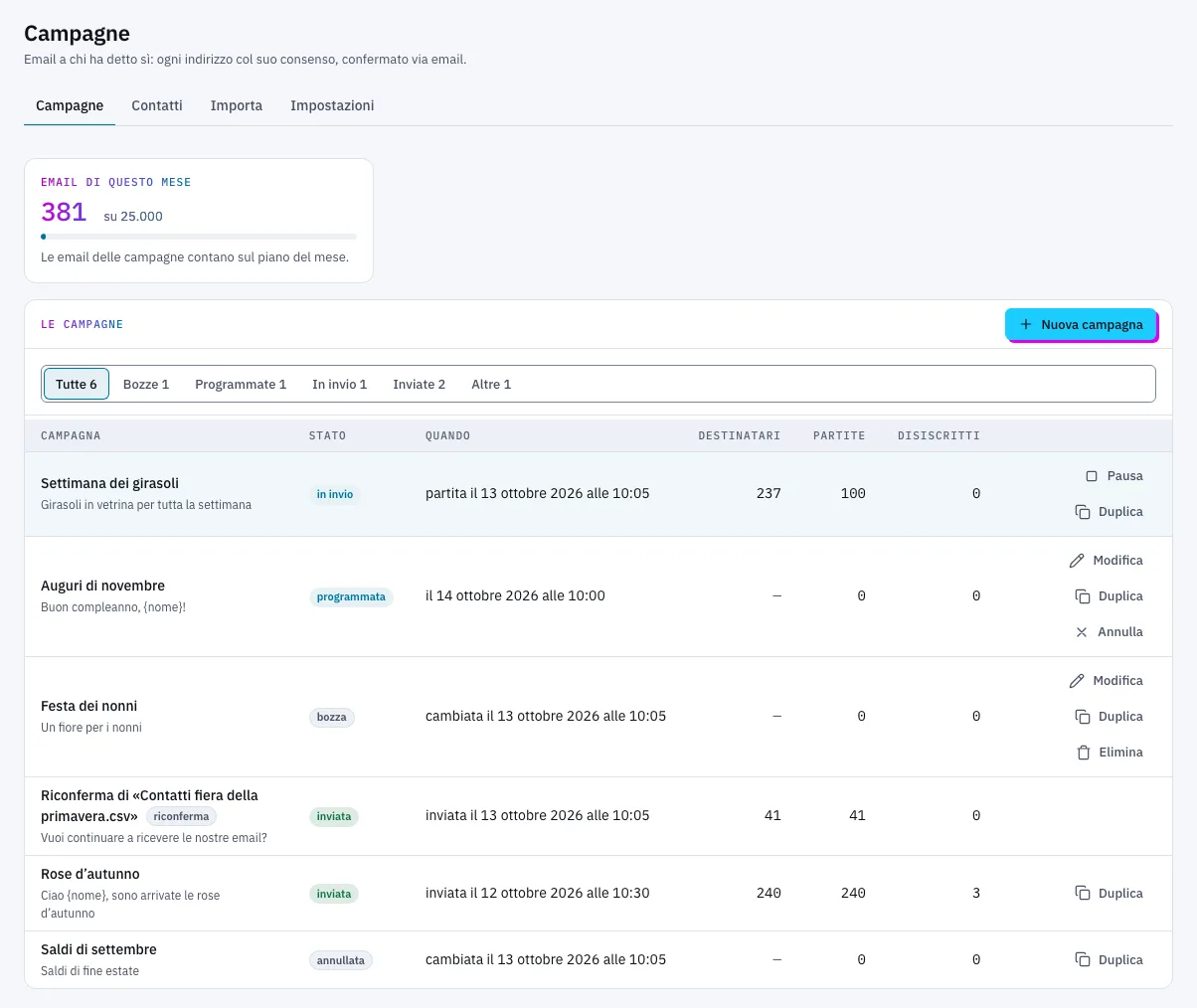Viewport: 1197px width, 1008px height.
Task: Click the Rose d'autunno campaign name
Action: [90, 875]
